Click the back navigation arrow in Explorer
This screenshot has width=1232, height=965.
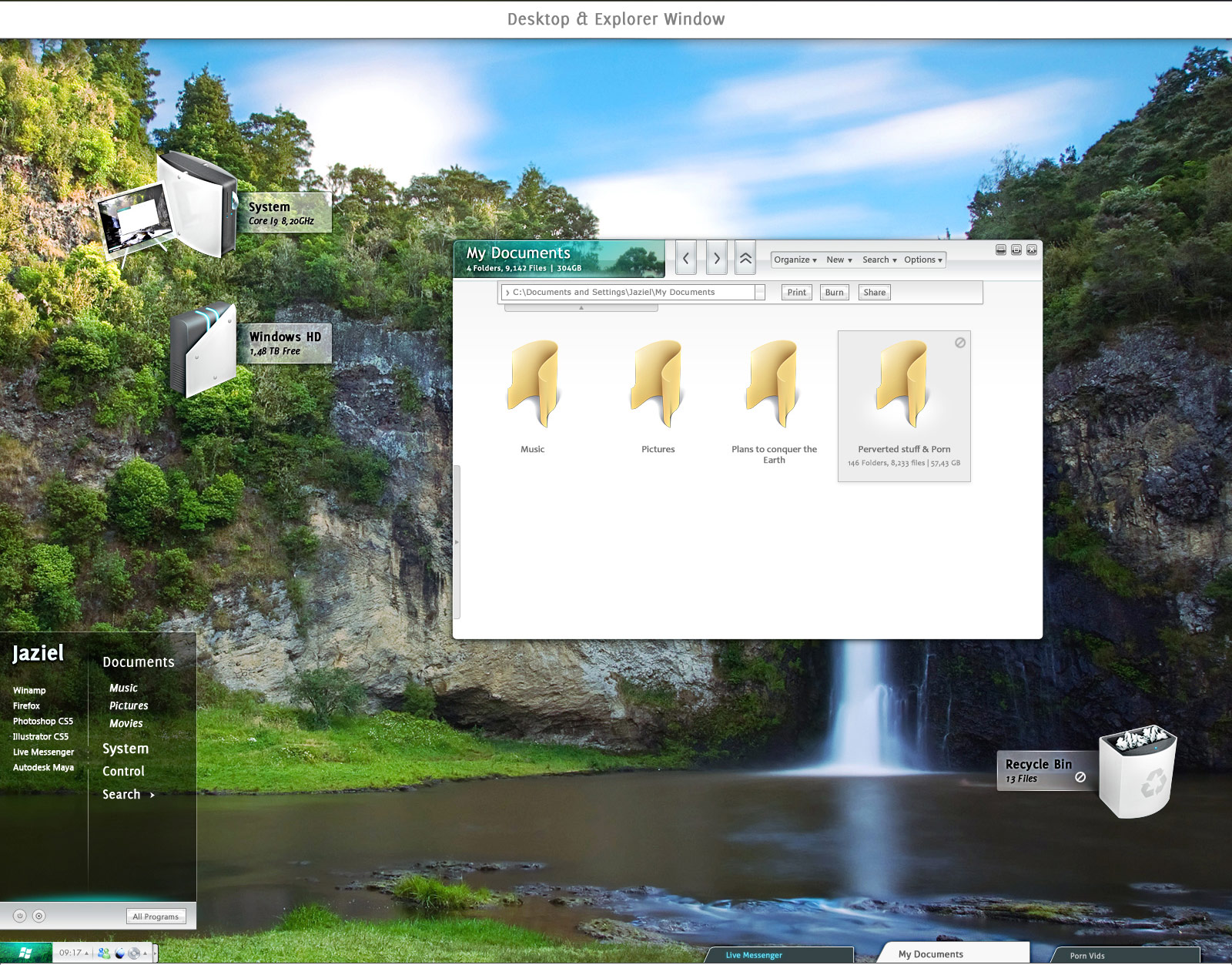point(686,259)
